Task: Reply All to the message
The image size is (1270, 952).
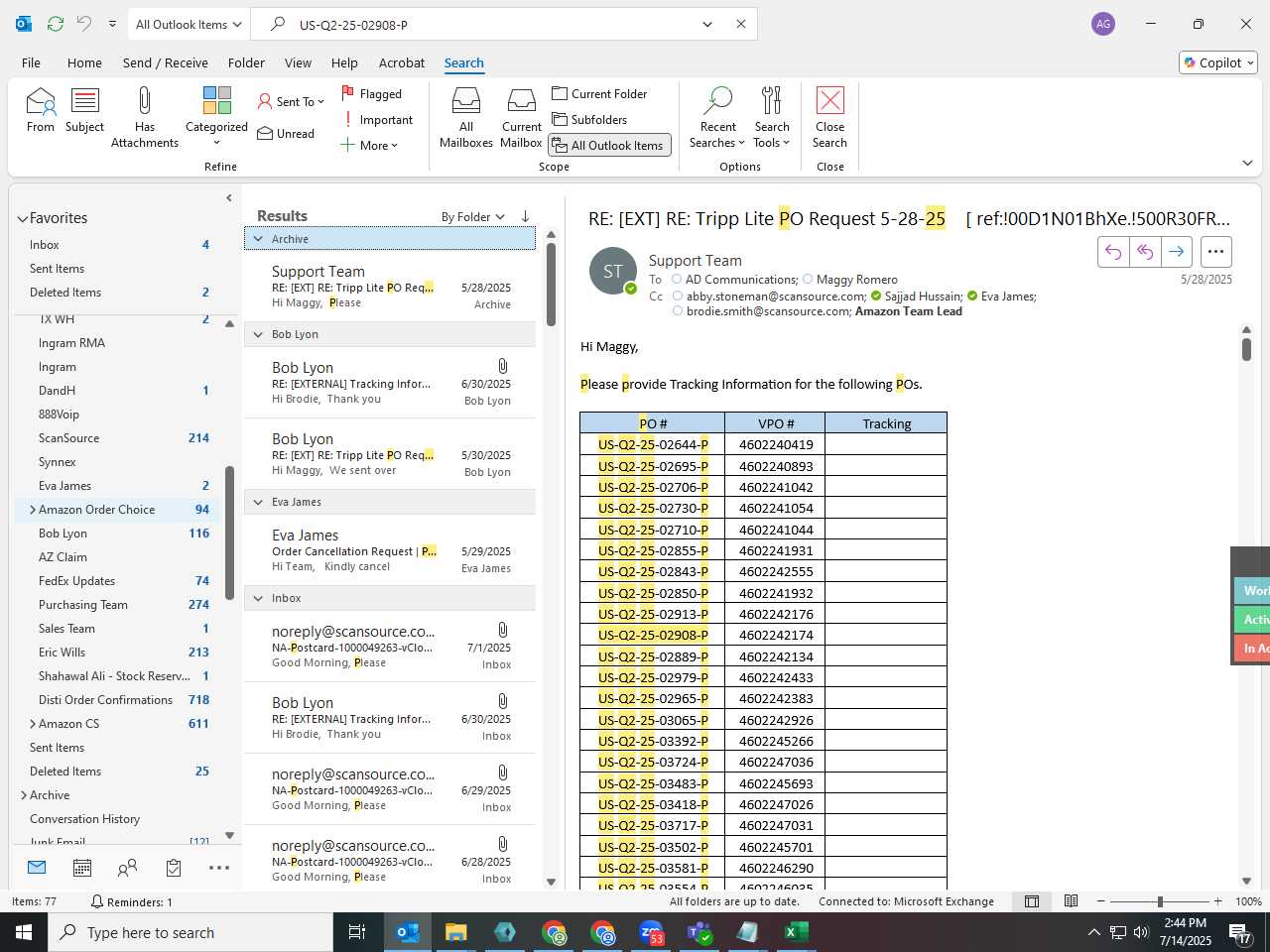Action: [x=1145, y=252]
